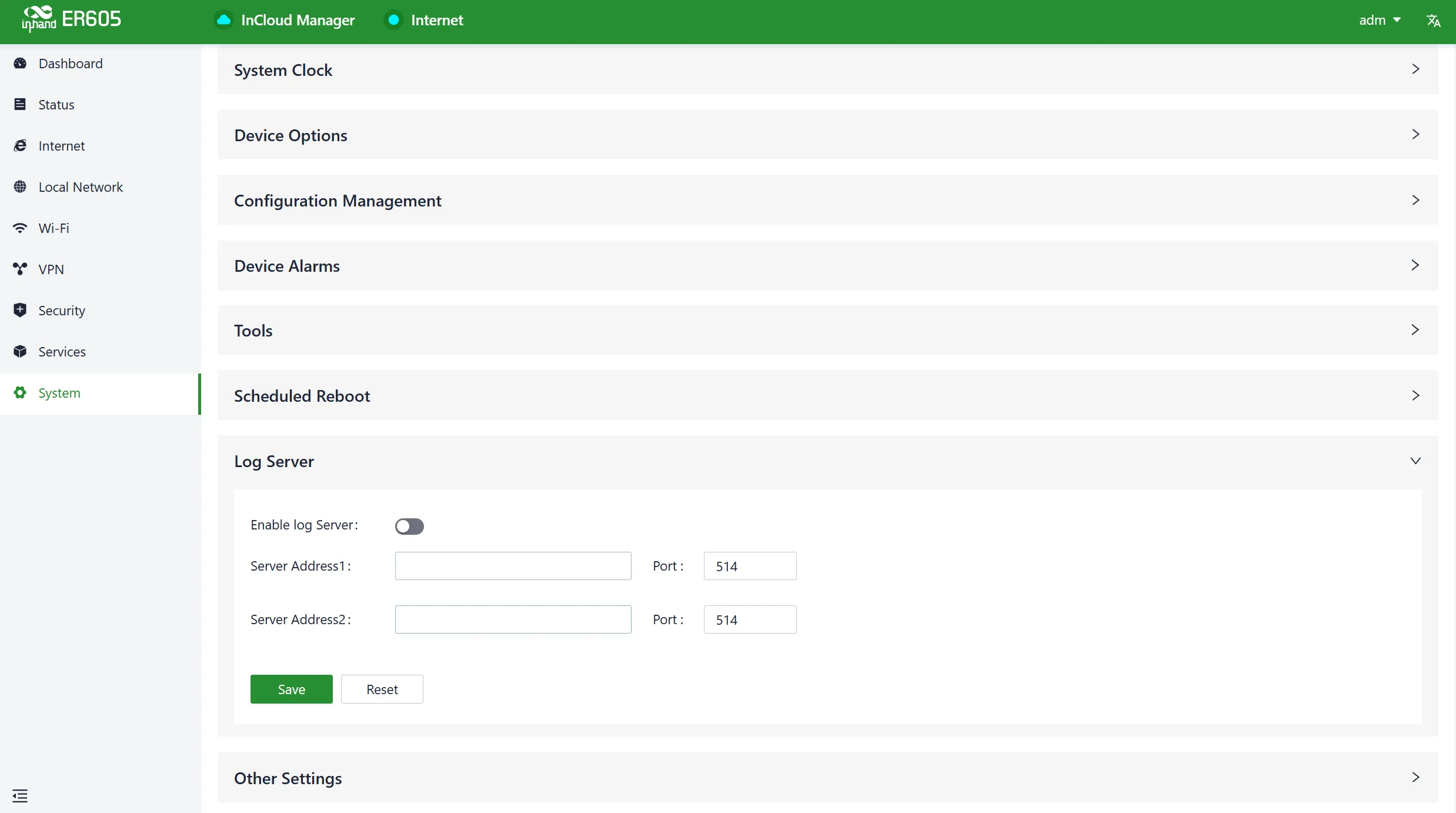Click the Internet status indicator dot
This screenshot has width=1456, height=813.
[x=393, y=20]
